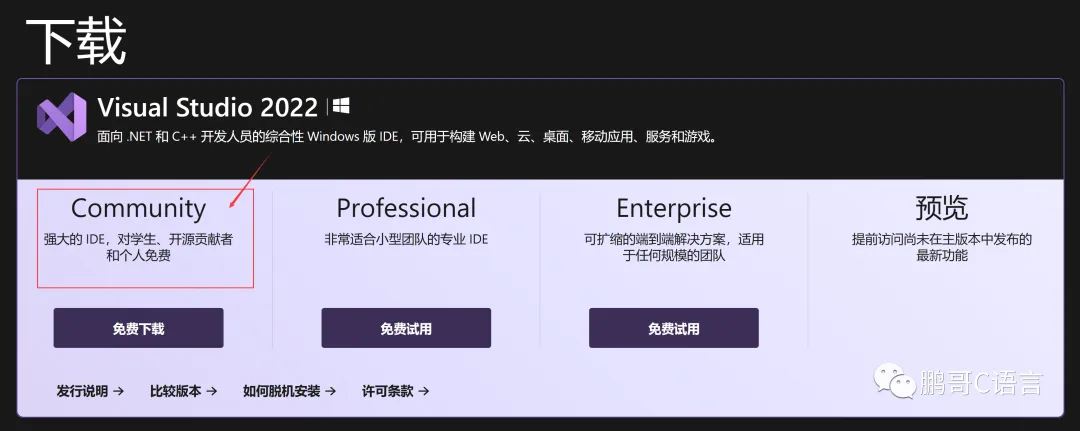The image size is (1080, 431).
Task: Click the Professional description 非常适合小型团队
Action: (x=406, y=240)
